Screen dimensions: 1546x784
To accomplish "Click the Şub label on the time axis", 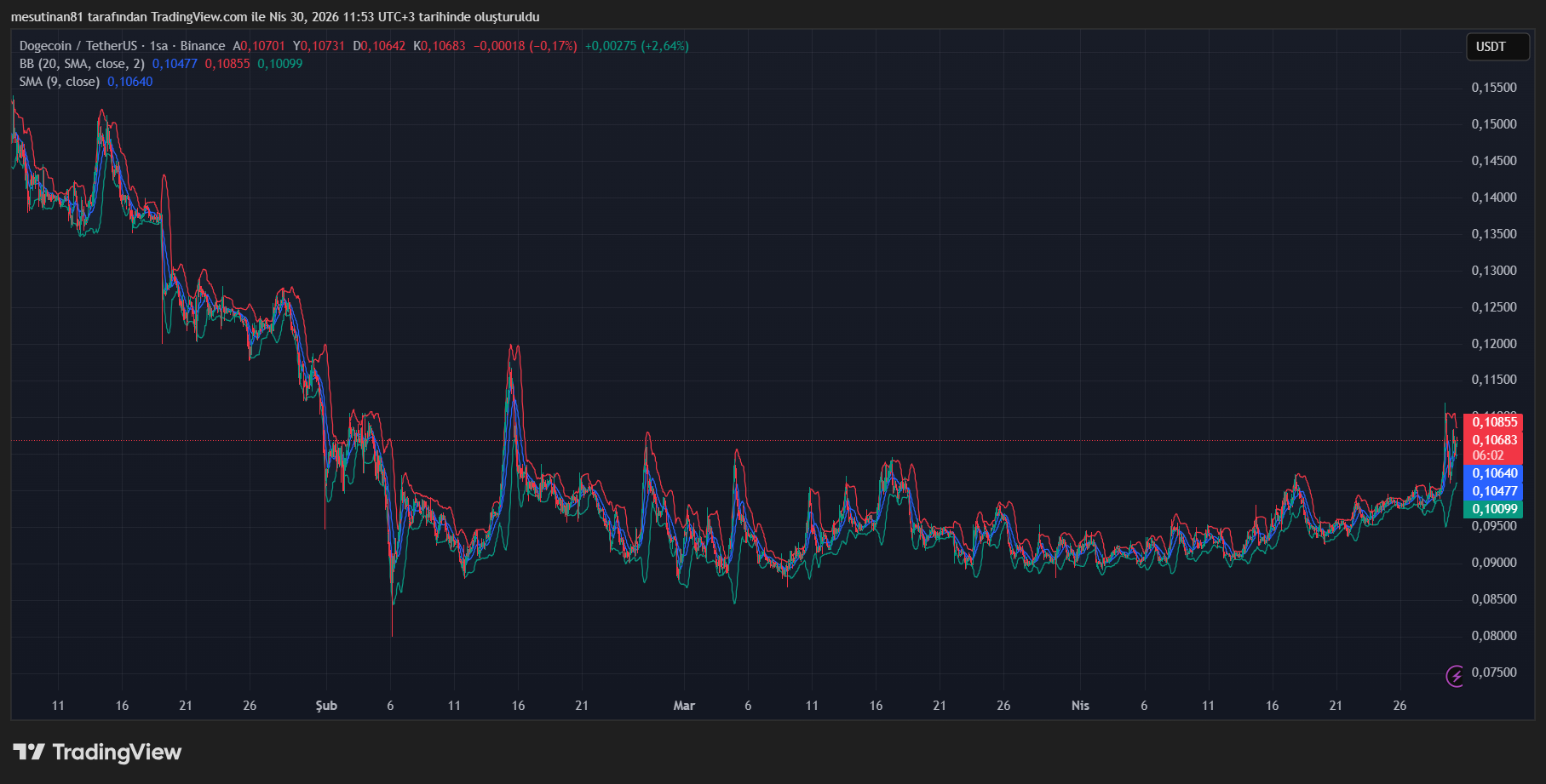I will click(325, 706).
